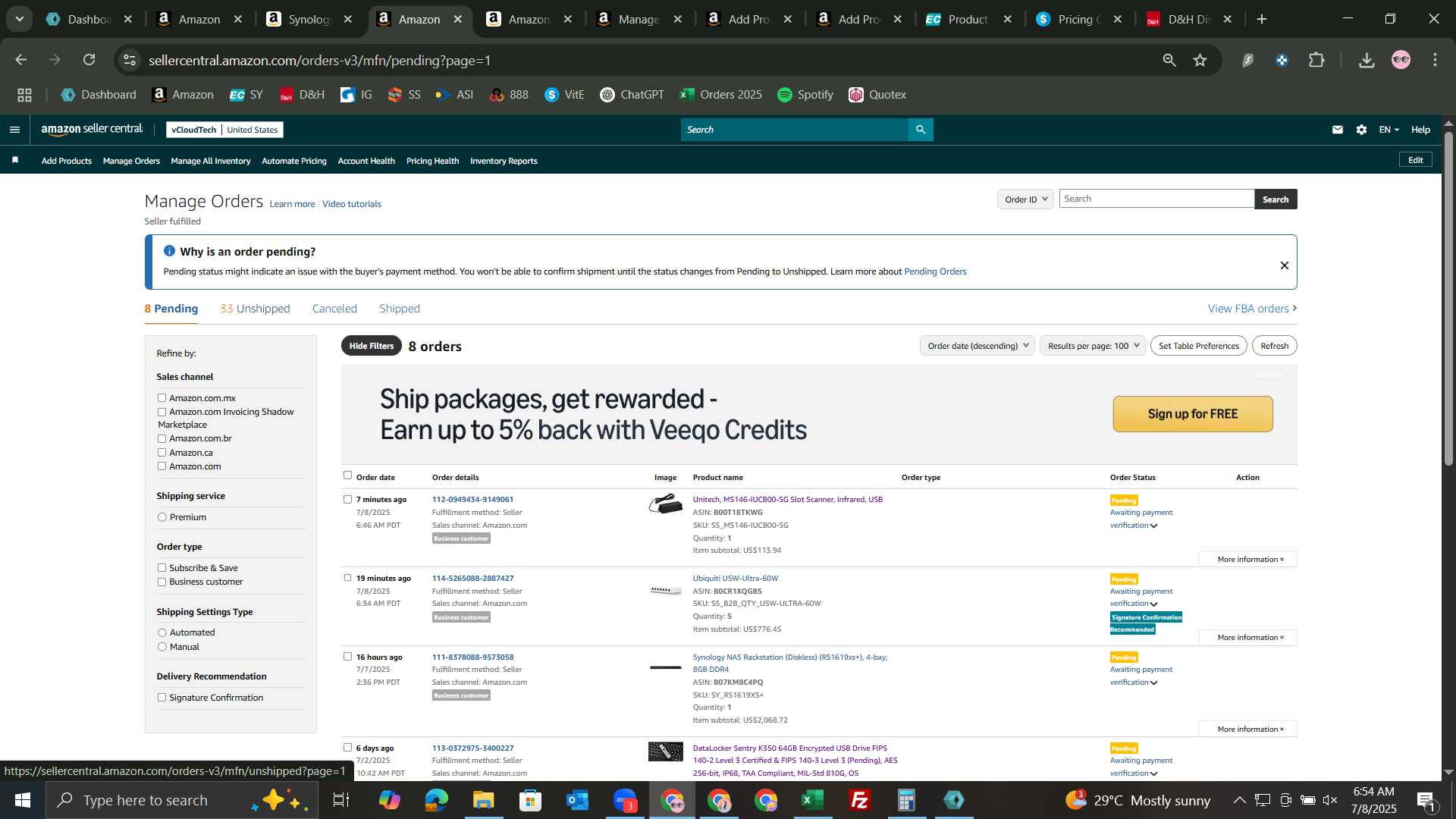Open the bookmarks bar apps grid icon
The image size is (1456, 819).
click(x=25, y=95)
